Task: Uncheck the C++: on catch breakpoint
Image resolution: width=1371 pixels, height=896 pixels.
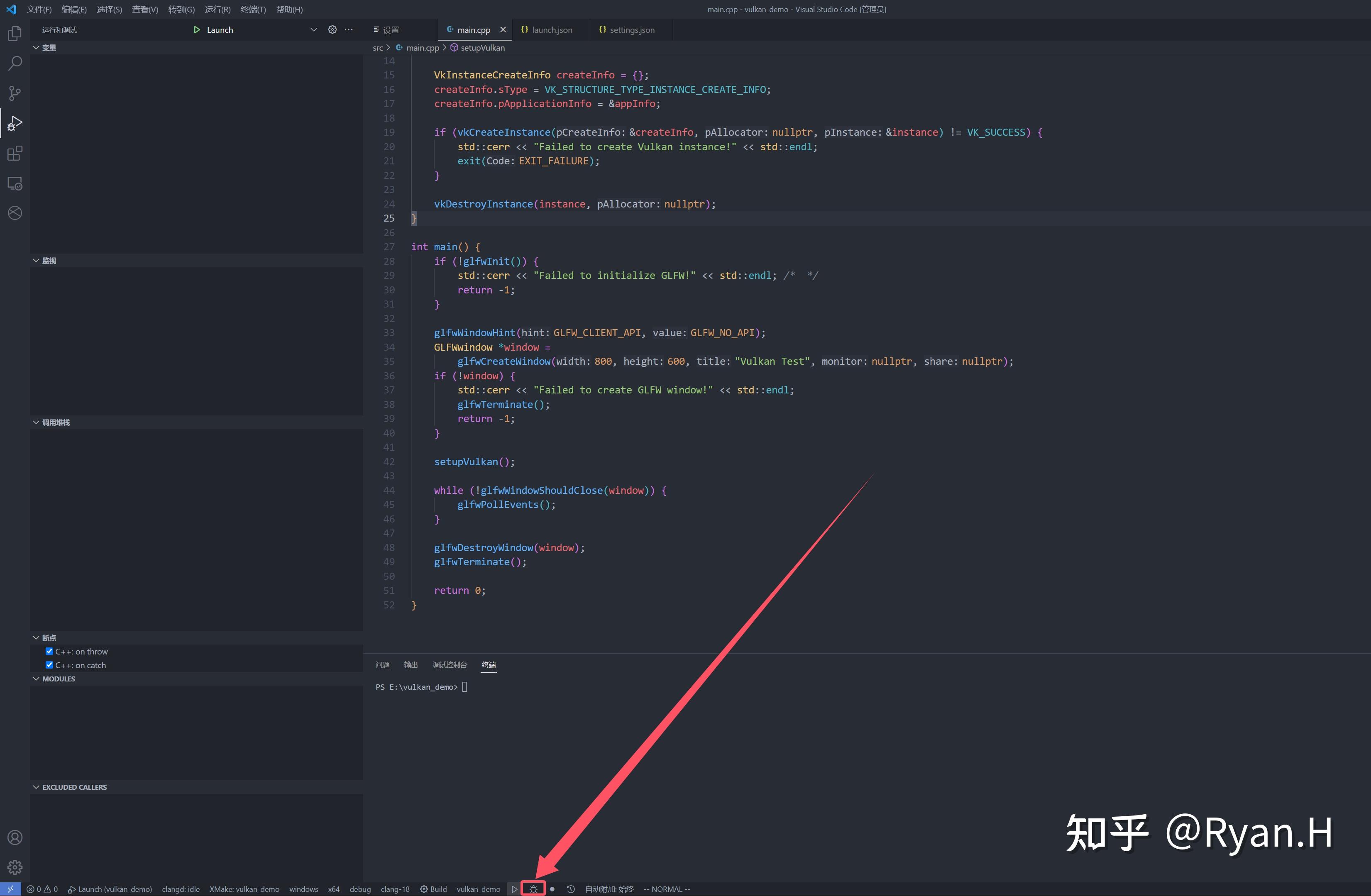Action: 49,664
